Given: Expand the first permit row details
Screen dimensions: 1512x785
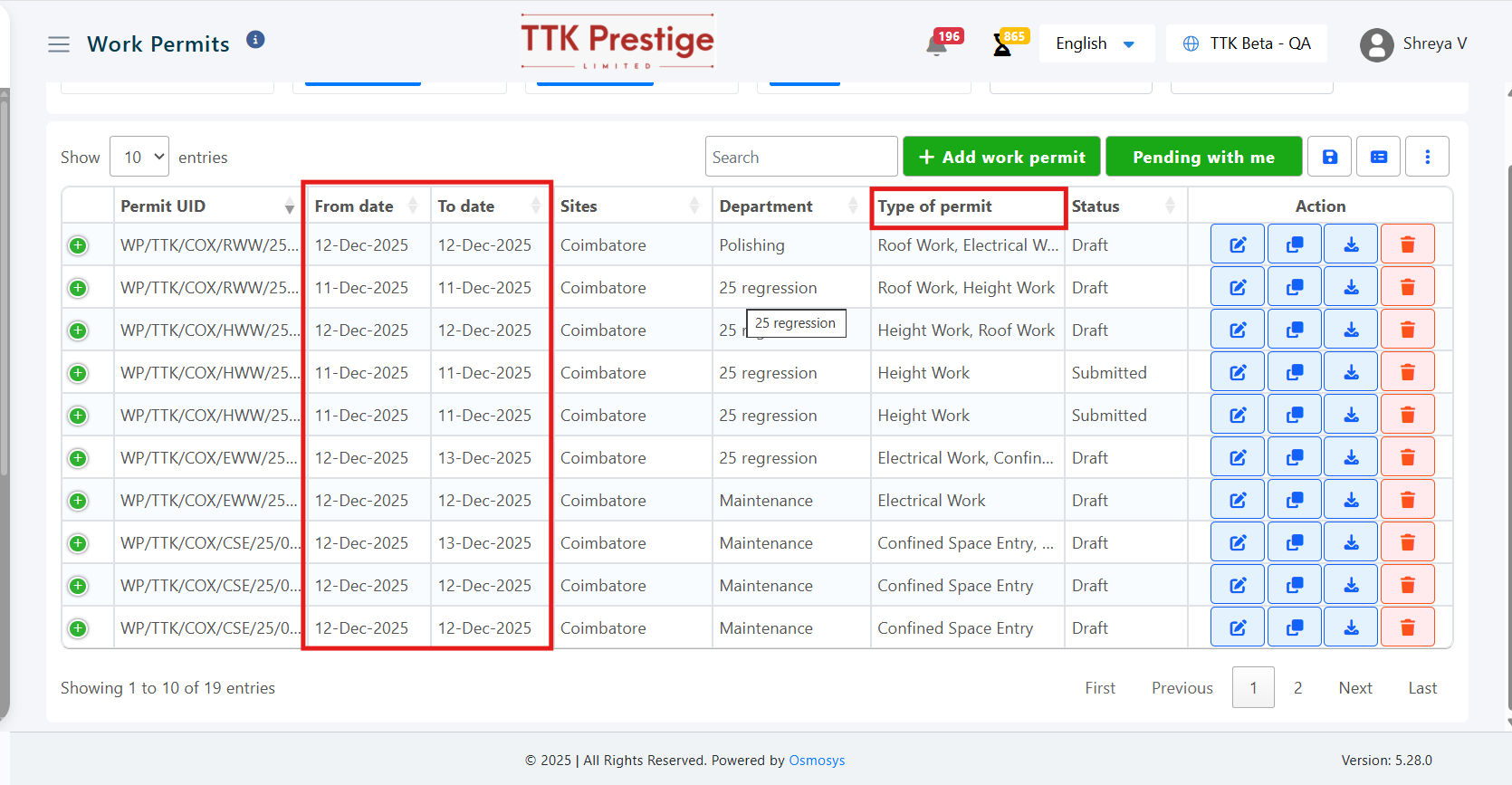Looking at the screenshot, I should (78, 245).
